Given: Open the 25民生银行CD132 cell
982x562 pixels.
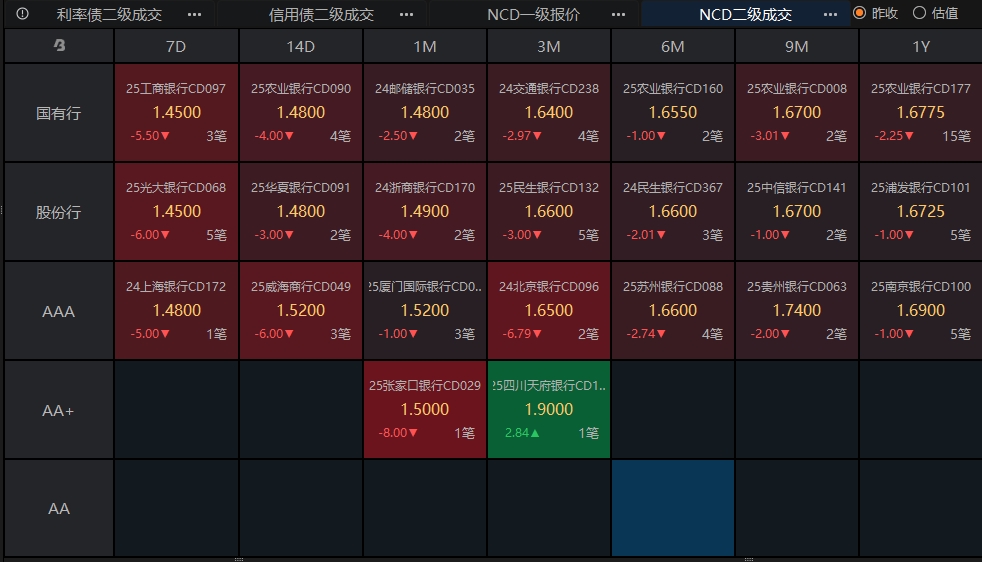Looking at the screenshot, I should 549,212.
